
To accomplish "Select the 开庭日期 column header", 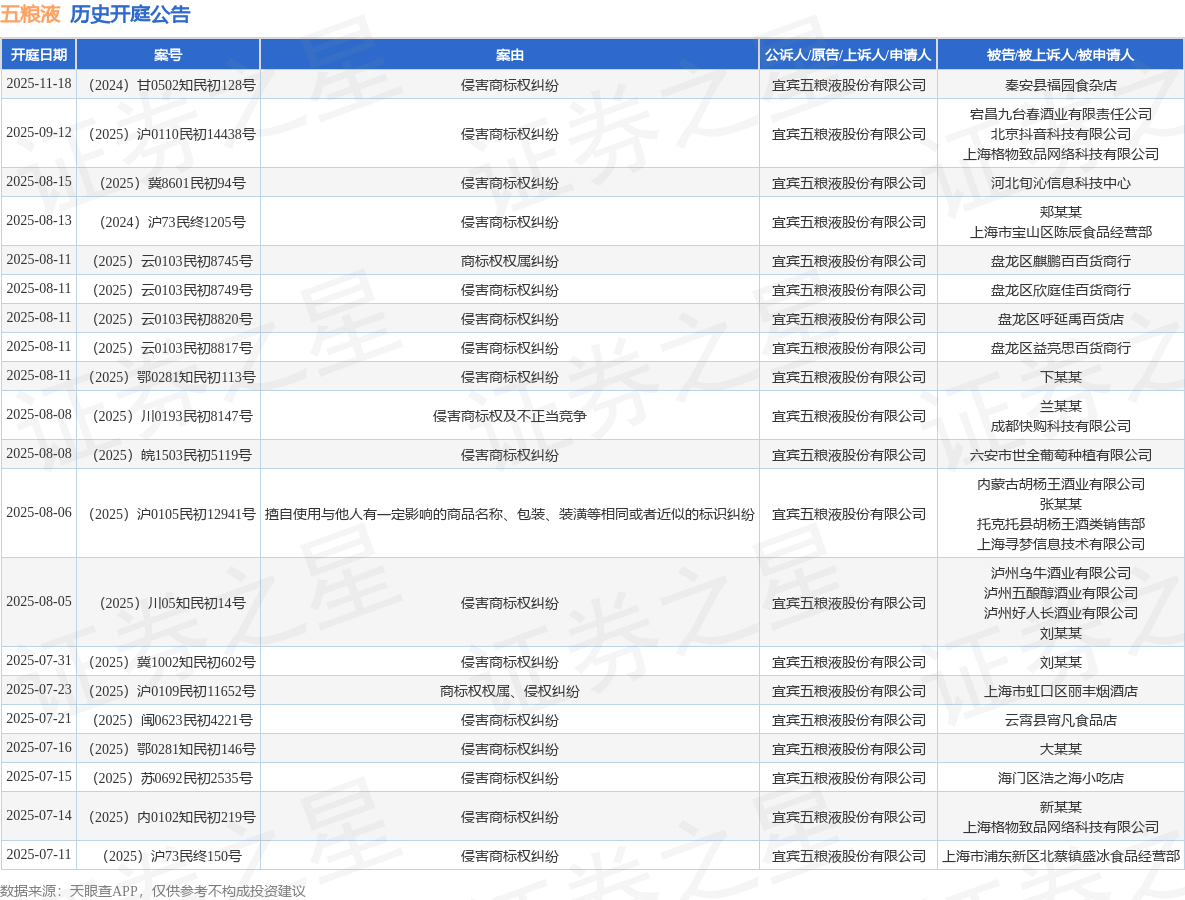I will pos(39,55).
